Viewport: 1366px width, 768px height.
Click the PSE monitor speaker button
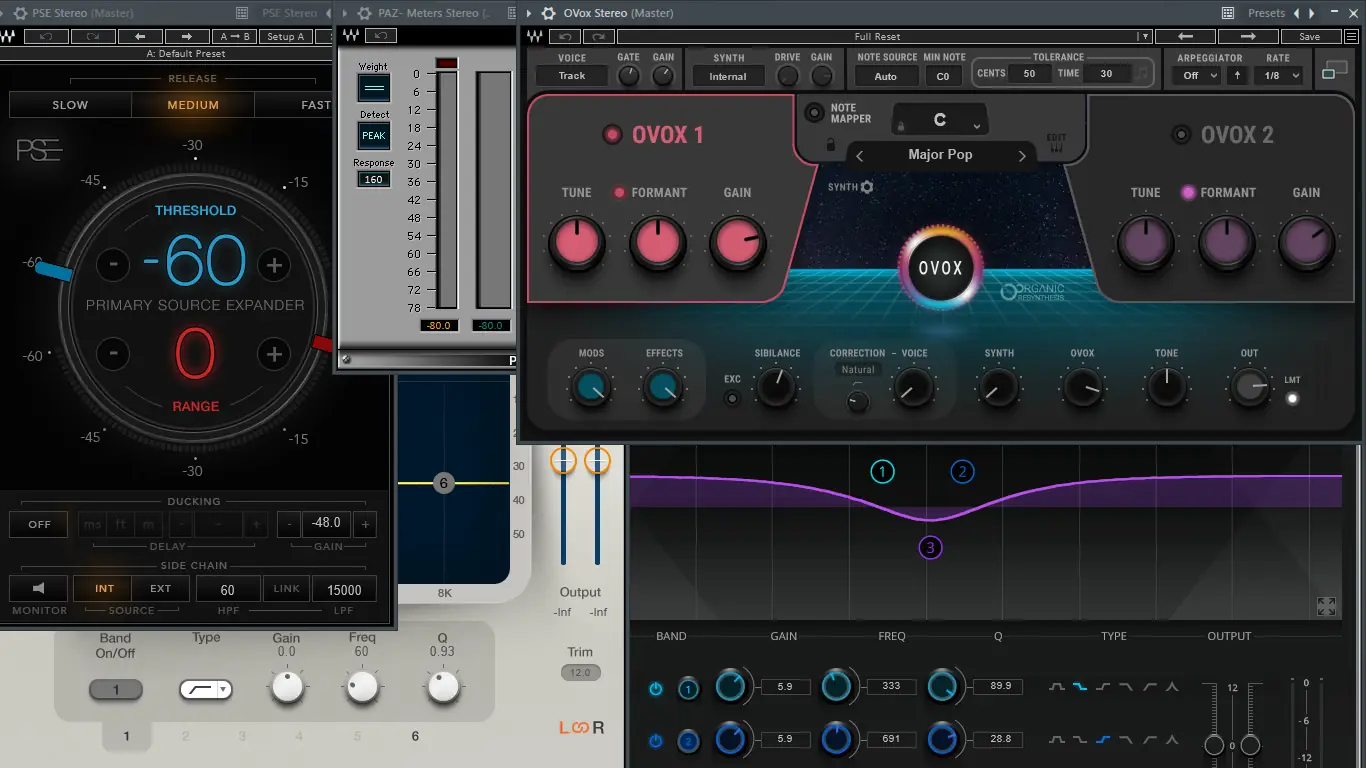pos(38,588)
